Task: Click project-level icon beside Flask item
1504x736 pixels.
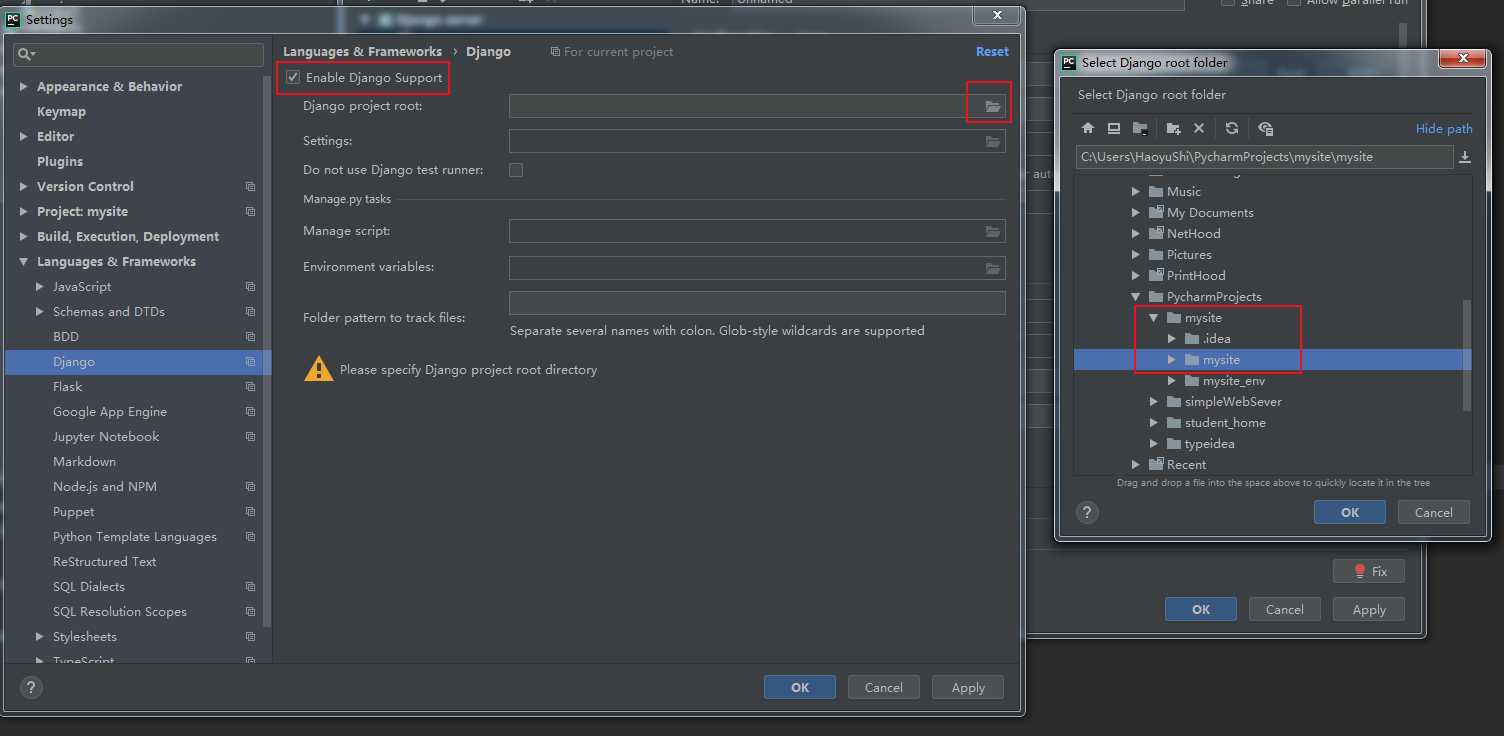Action: pos(250,387)
